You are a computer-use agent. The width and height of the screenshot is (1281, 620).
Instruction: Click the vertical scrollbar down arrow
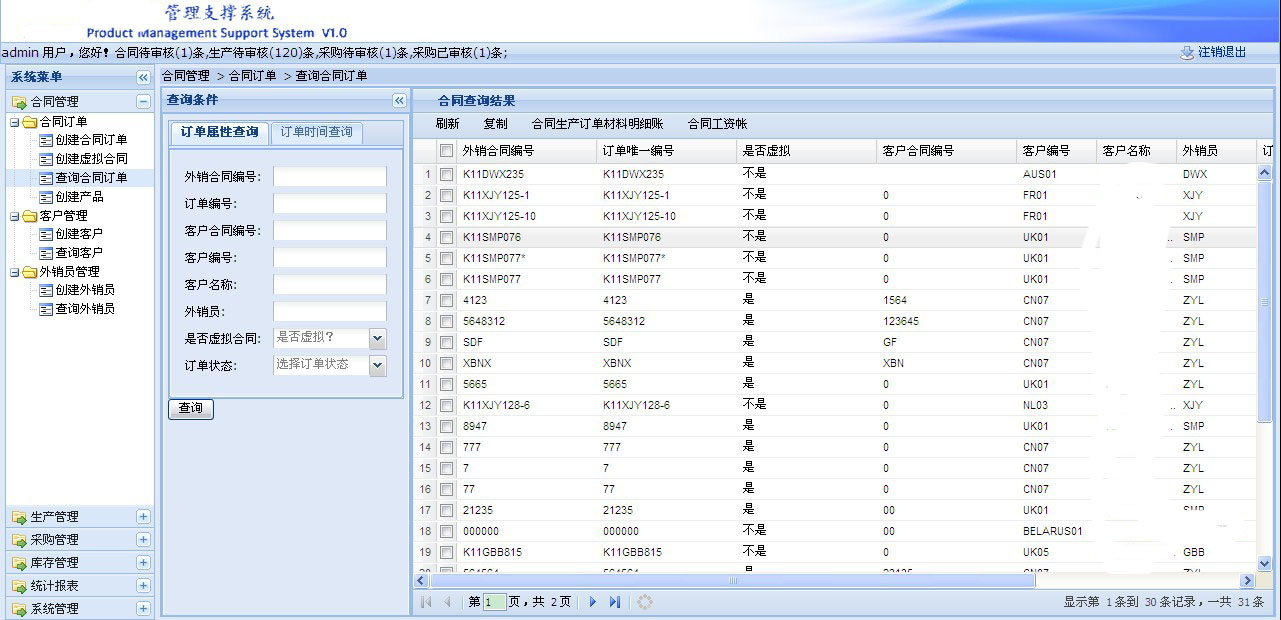(1264, 564)
